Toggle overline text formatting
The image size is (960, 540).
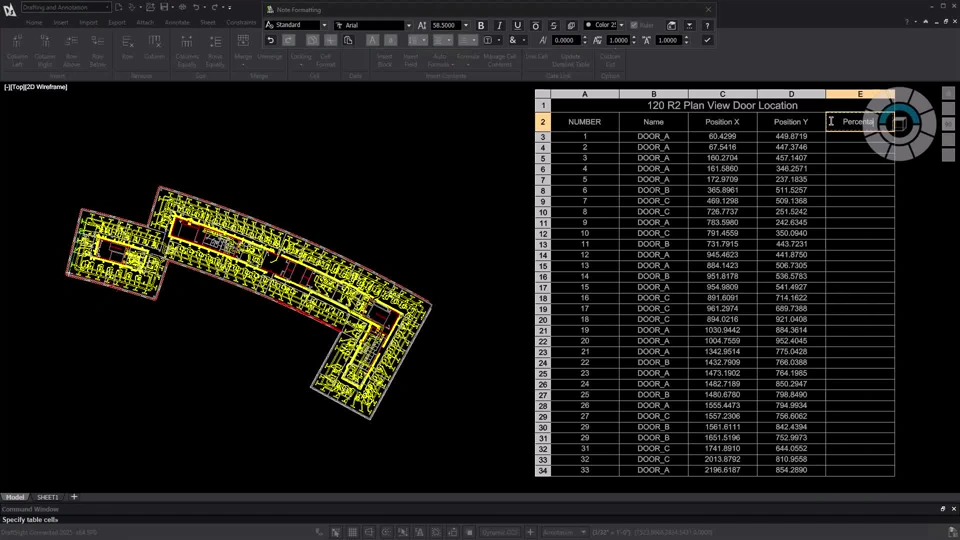(x=535, y=25)
